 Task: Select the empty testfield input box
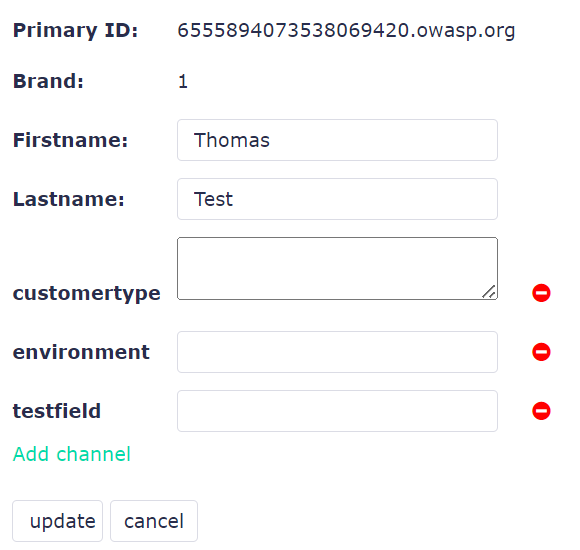tap(337, 411)
